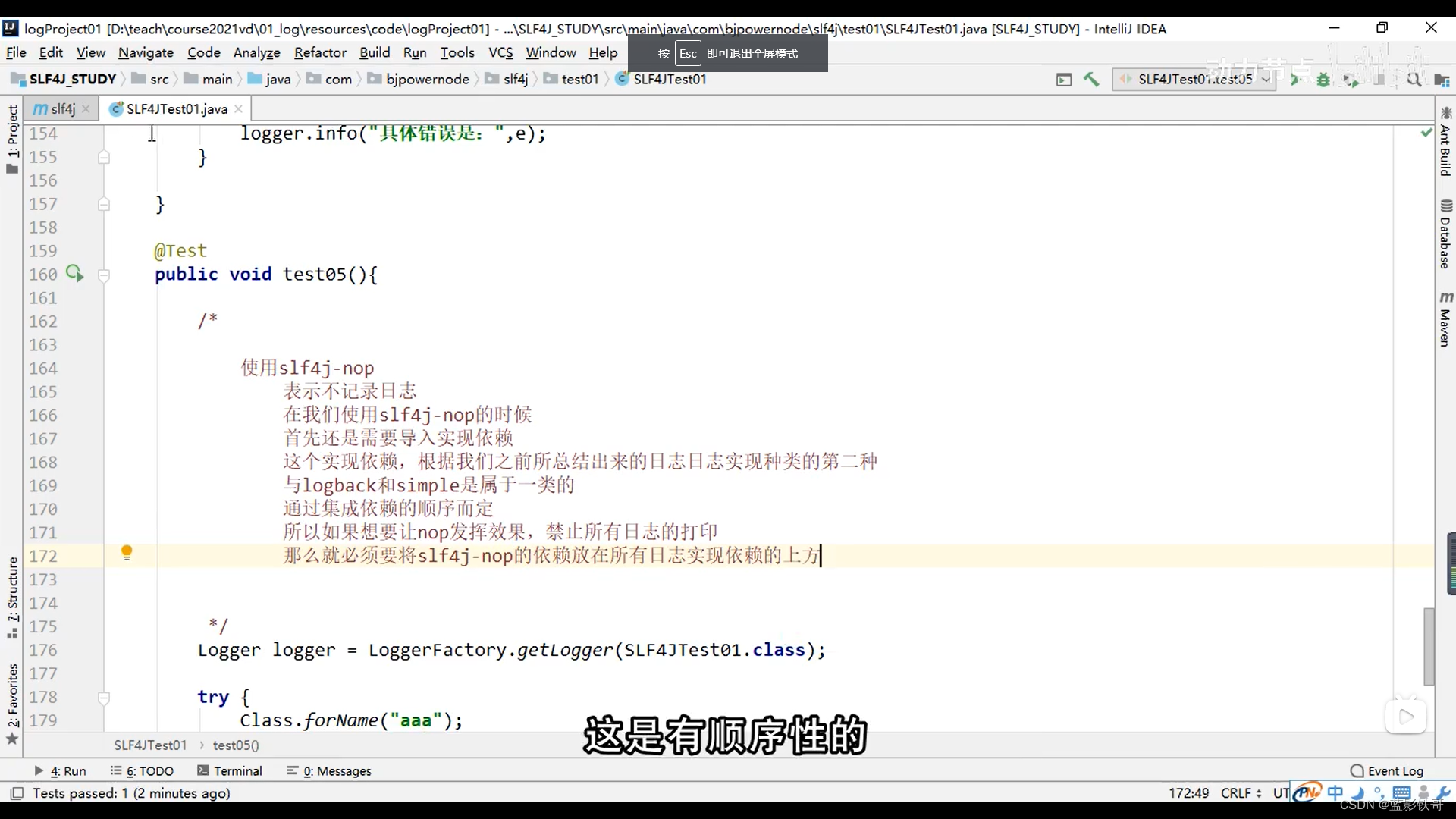Click the SLF4JTest01 class breadcrumb

click(x=661, y=79)
